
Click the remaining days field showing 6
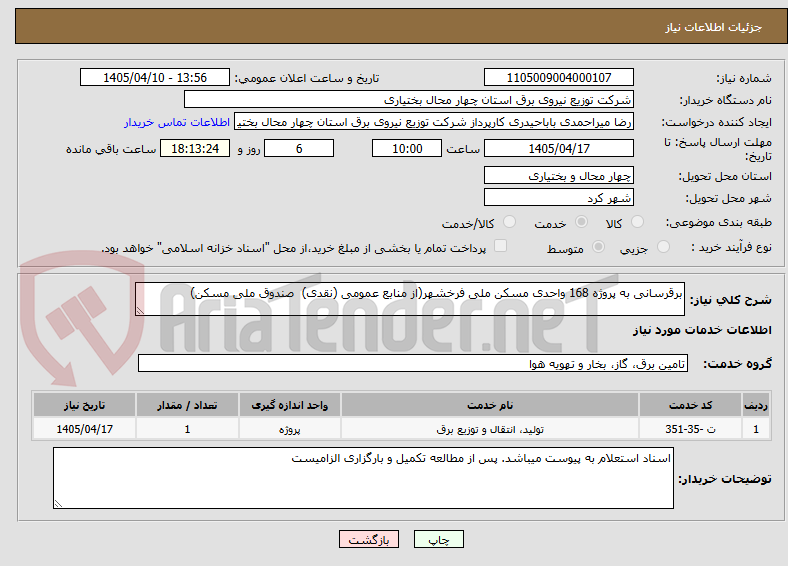click(x=299, y=148)
